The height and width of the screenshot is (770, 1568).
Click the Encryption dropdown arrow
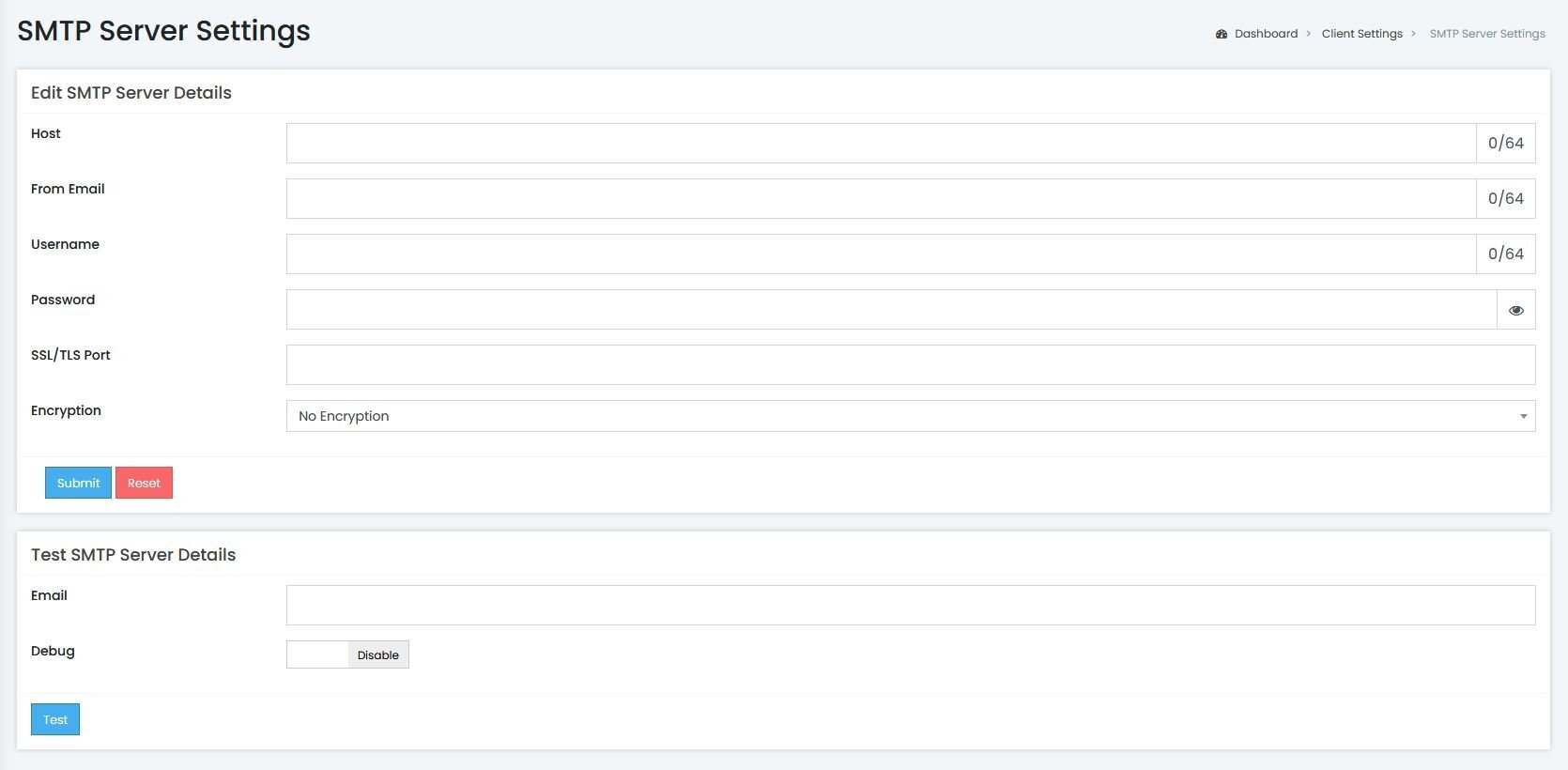[1523, 416]
